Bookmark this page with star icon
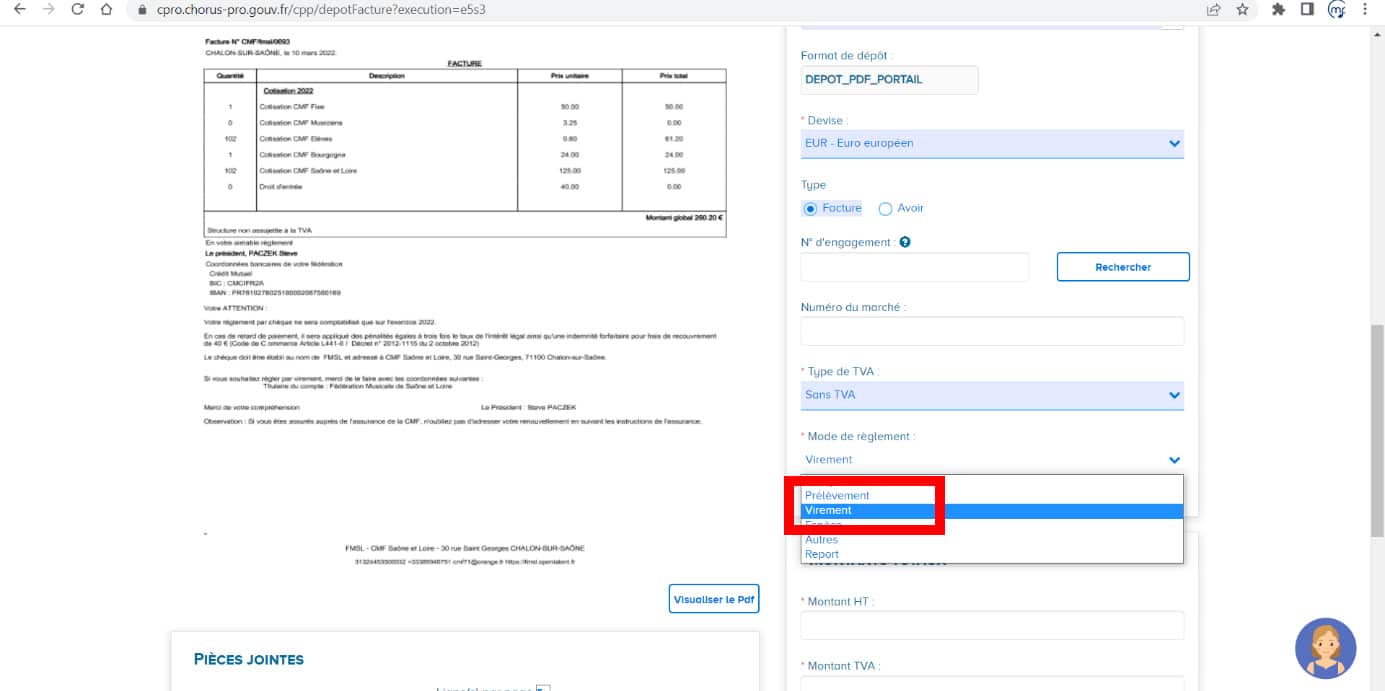This screenshot has height=691, width=1385. (1242, 10)
